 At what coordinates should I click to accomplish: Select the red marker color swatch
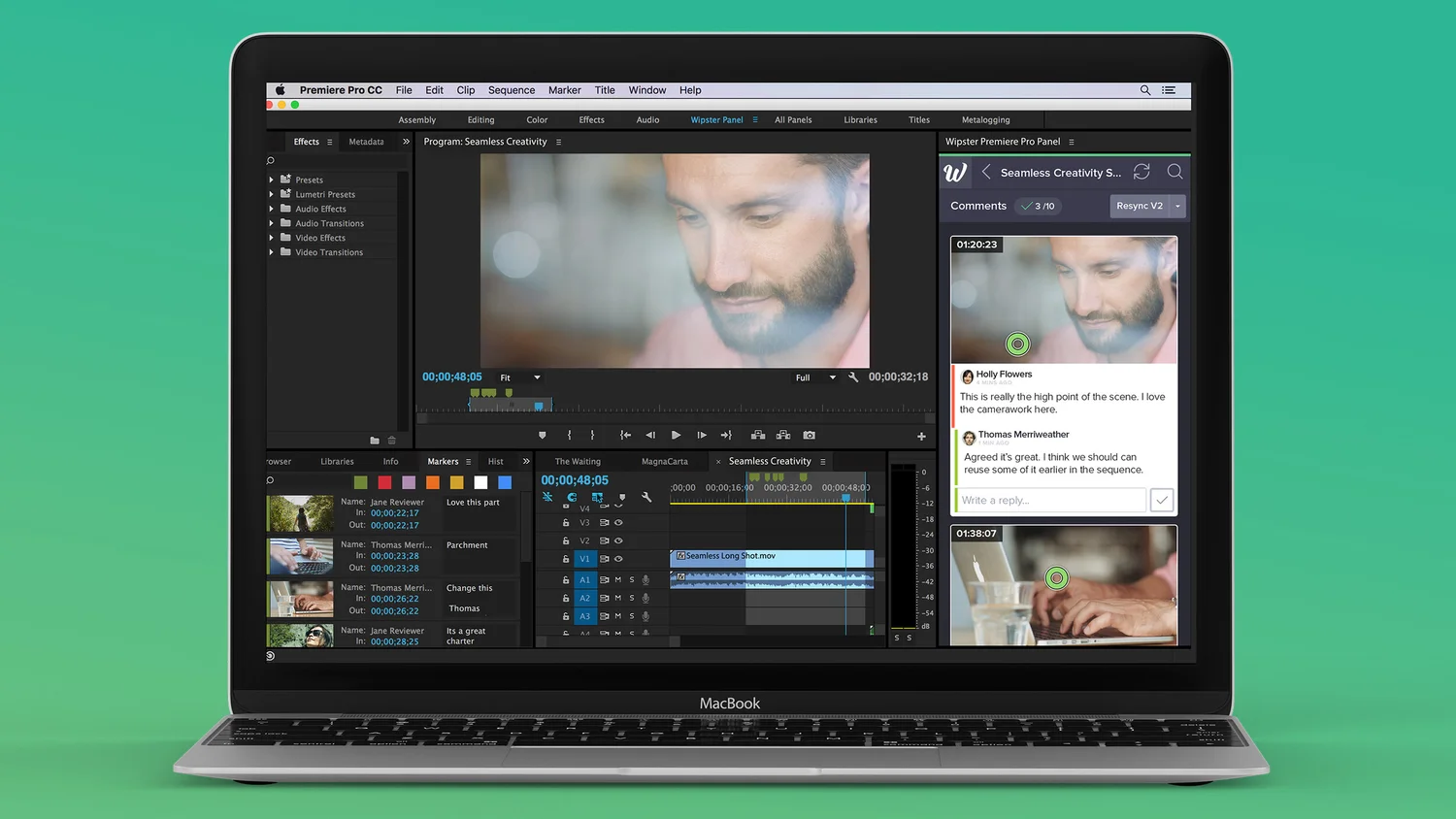coord(384,482)
